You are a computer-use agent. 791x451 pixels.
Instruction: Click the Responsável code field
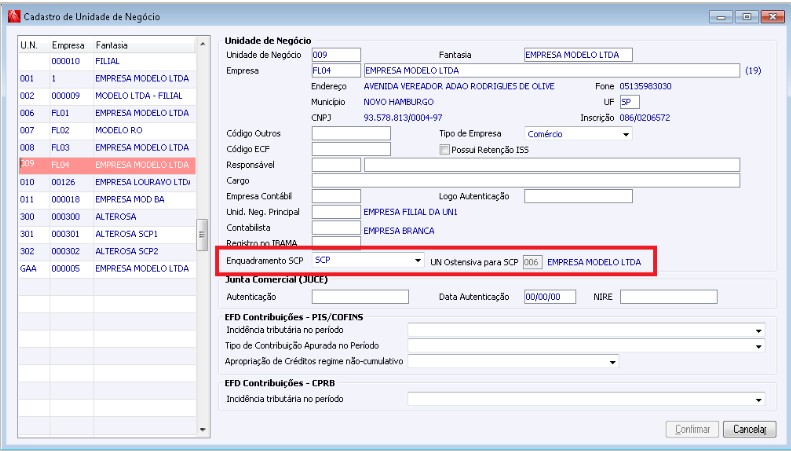click(x=336, y=165)
